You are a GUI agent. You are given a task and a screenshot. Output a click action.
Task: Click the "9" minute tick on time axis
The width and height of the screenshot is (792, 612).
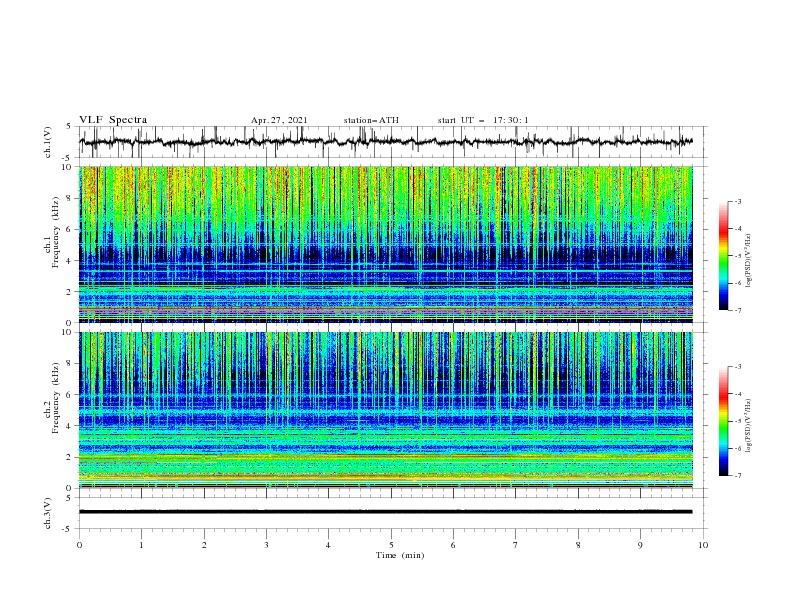[640, 545]
